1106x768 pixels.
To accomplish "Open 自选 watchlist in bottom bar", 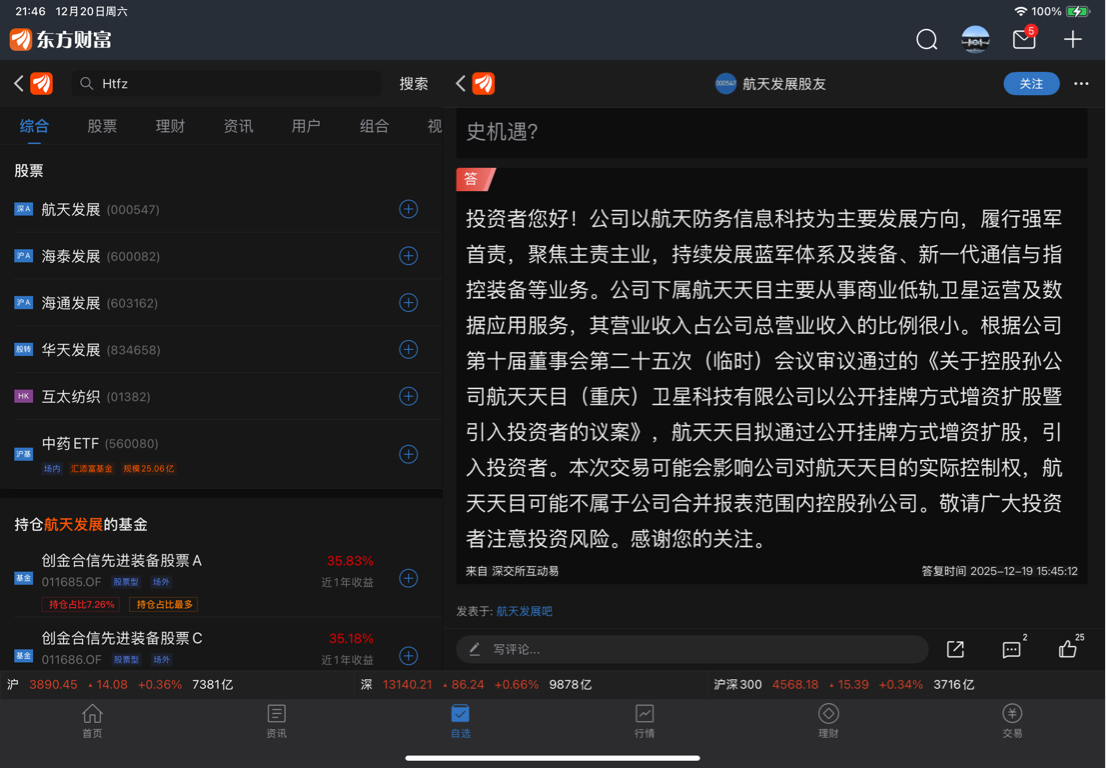I will coord(461,721).
